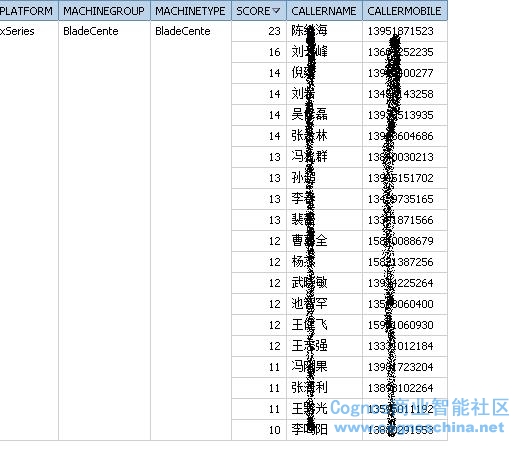Click the mobile number ending in 225264
The width and height of the screenshot is (522, 449).
click(x=400, y=283)
